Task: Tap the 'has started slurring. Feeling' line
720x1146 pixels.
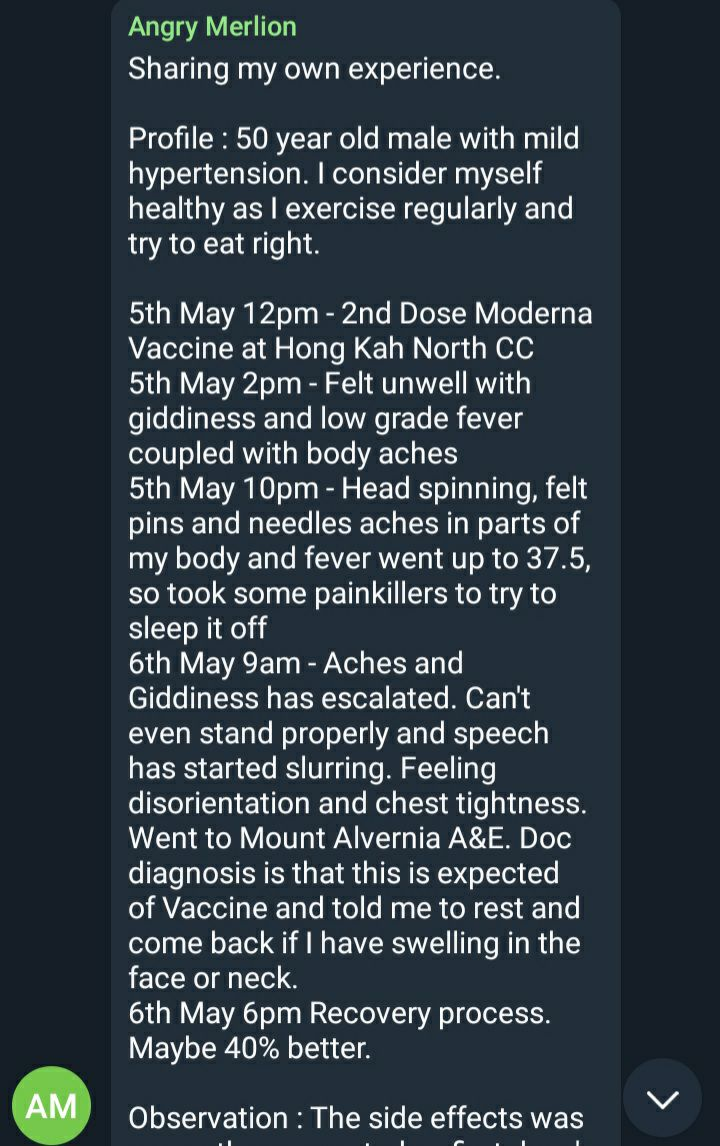Action: 312,768
